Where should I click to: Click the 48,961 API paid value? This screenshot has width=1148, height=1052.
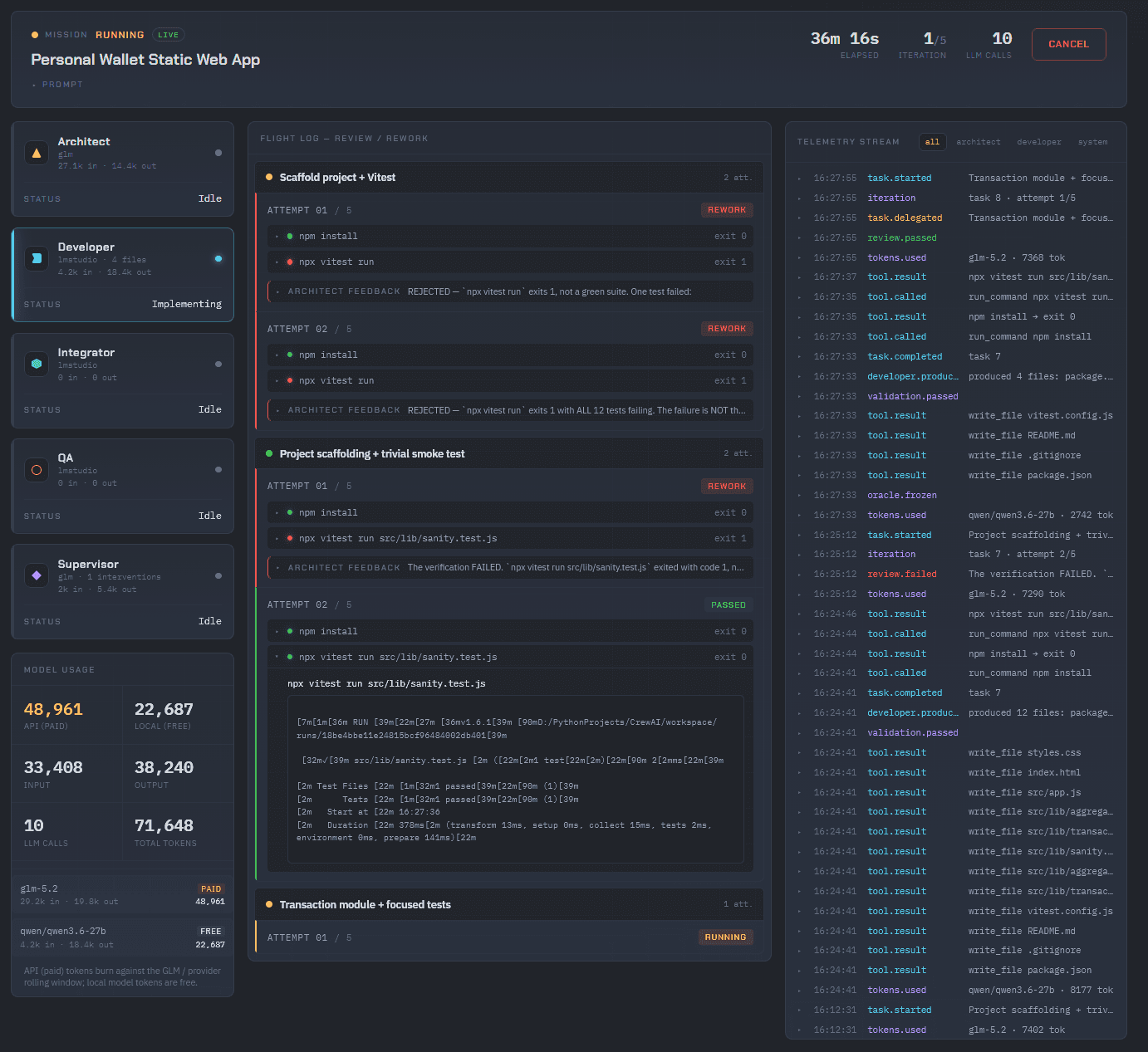(53, 709)
